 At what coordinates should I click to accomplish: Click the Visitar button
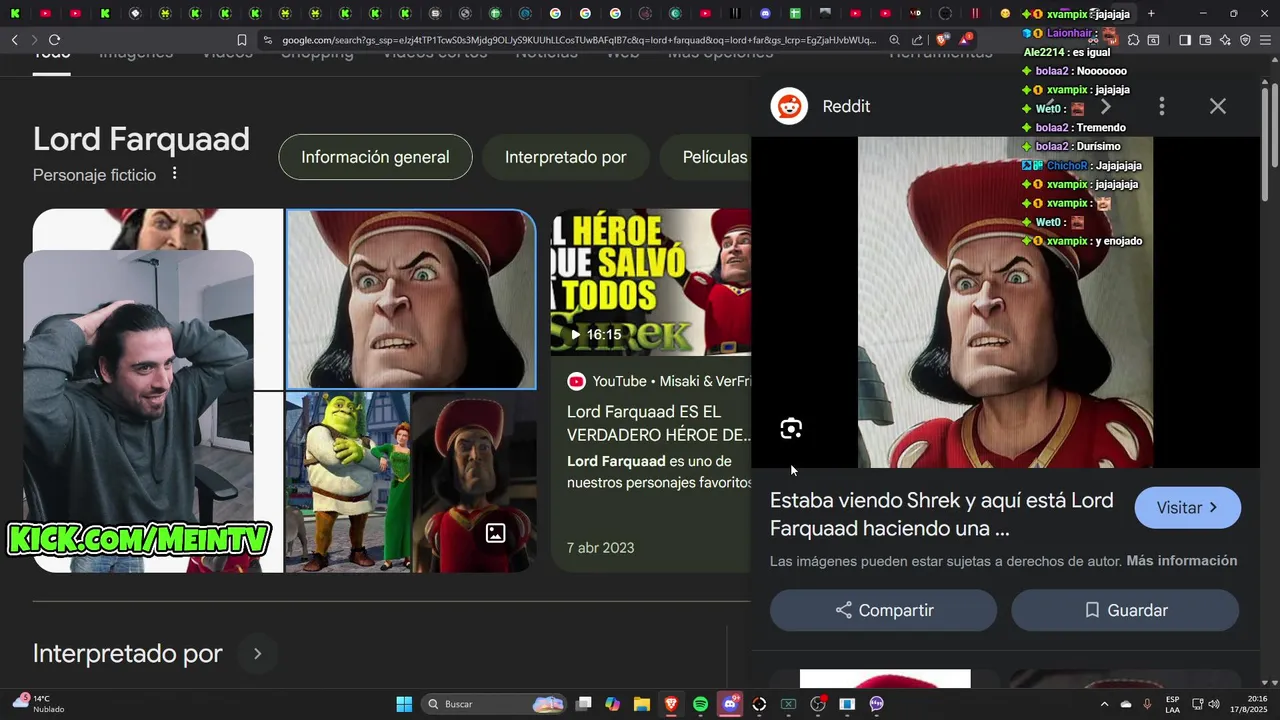(x=1187, y=508)
